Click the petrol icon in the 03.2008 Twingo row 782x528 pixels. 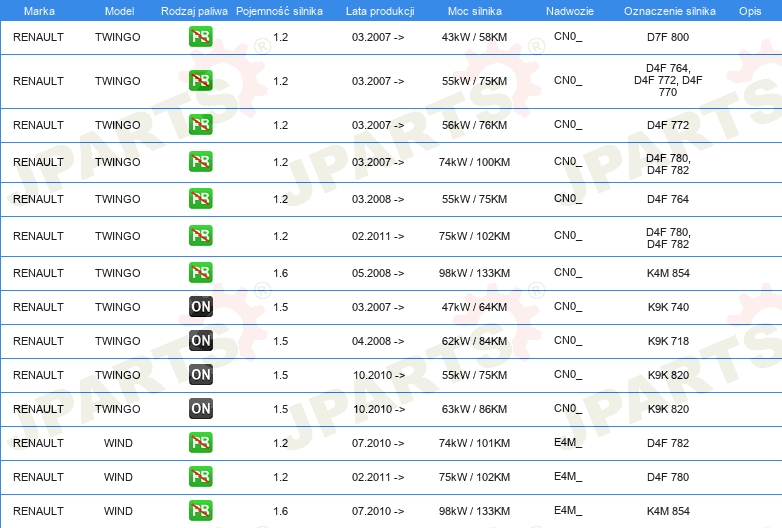pyautogui.click(x=200, y=198)
